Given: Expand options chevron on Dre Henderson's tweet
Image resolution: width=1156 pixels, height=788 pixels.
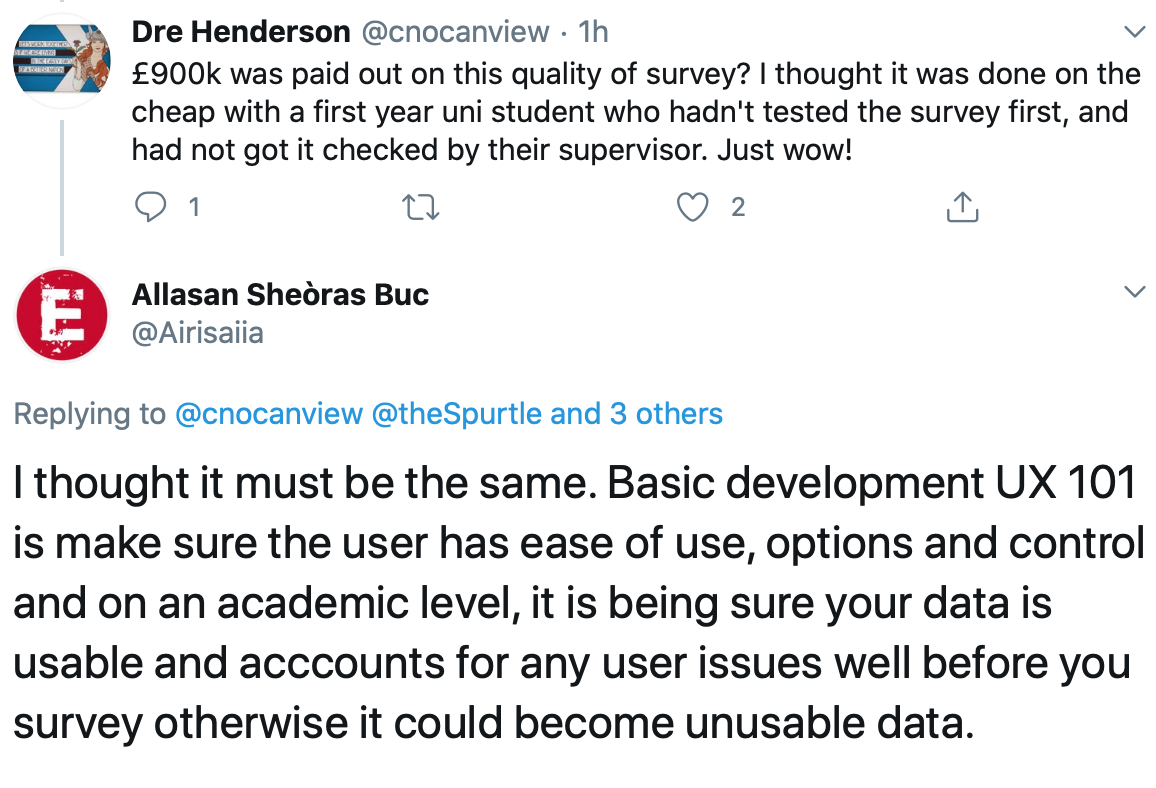Looking at the screenshot, I should [x=1134, y=32].
